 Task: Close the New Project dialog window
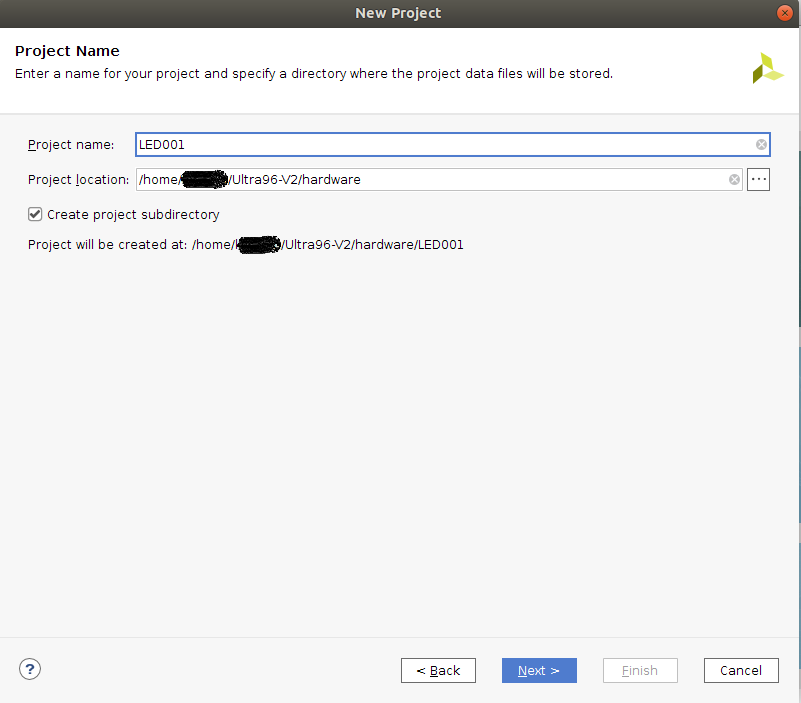click(x=785, y=13)
